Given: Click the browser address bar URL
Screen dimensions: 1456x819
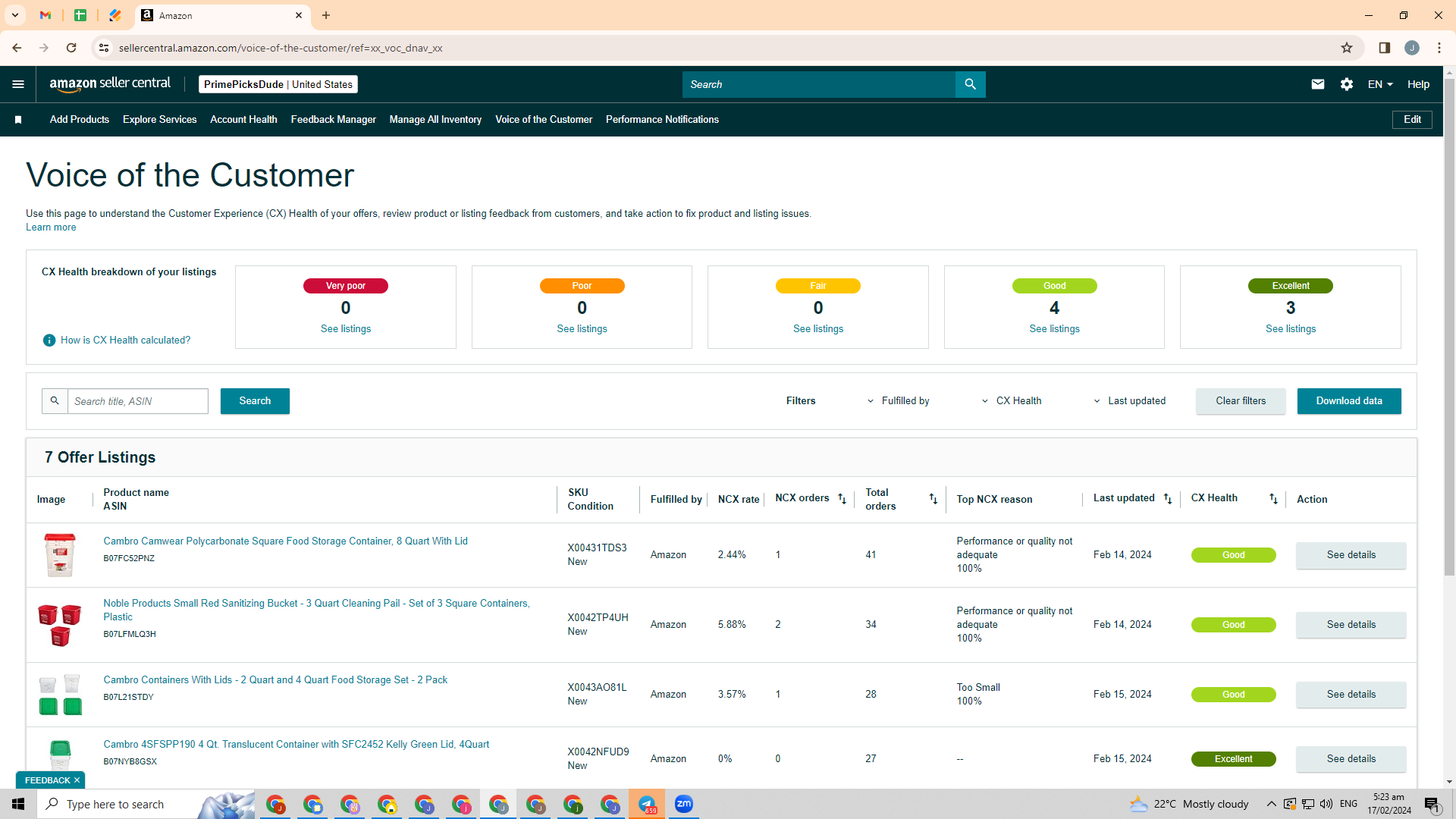Looking at the screenshot, I should point(281,48).
